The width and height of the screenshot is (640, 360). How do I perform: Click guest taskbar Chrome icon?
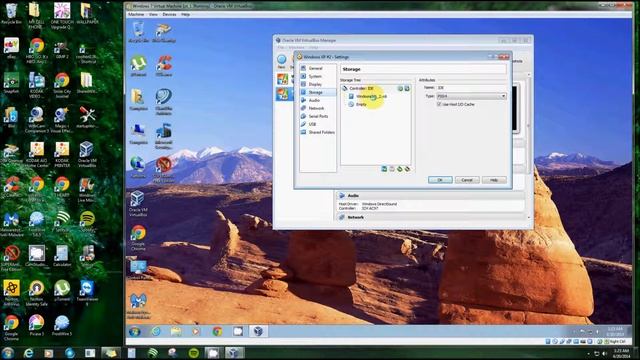(x=217, y=331)
